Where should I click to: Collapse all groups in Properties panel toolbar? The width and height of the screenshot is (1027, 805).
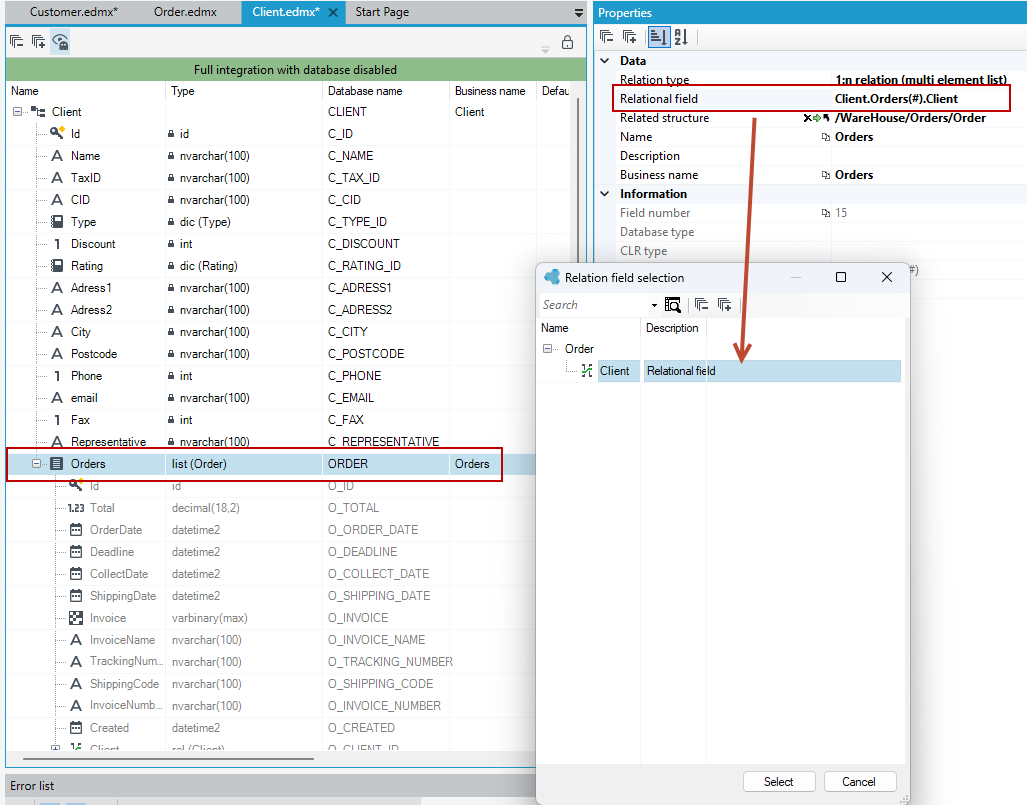click(607, 37)
